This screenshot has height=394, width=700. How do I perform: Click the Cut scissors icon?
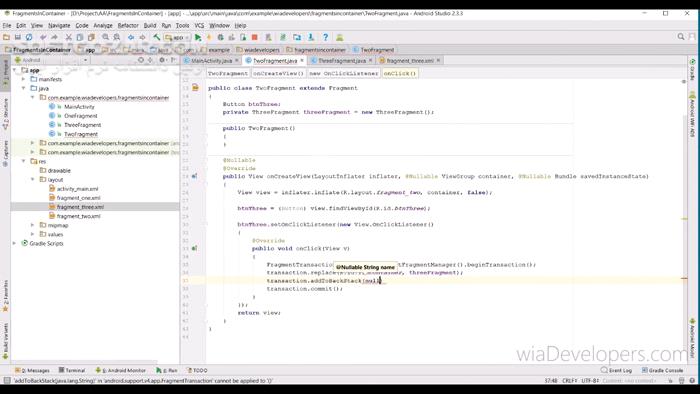point(68,37)
